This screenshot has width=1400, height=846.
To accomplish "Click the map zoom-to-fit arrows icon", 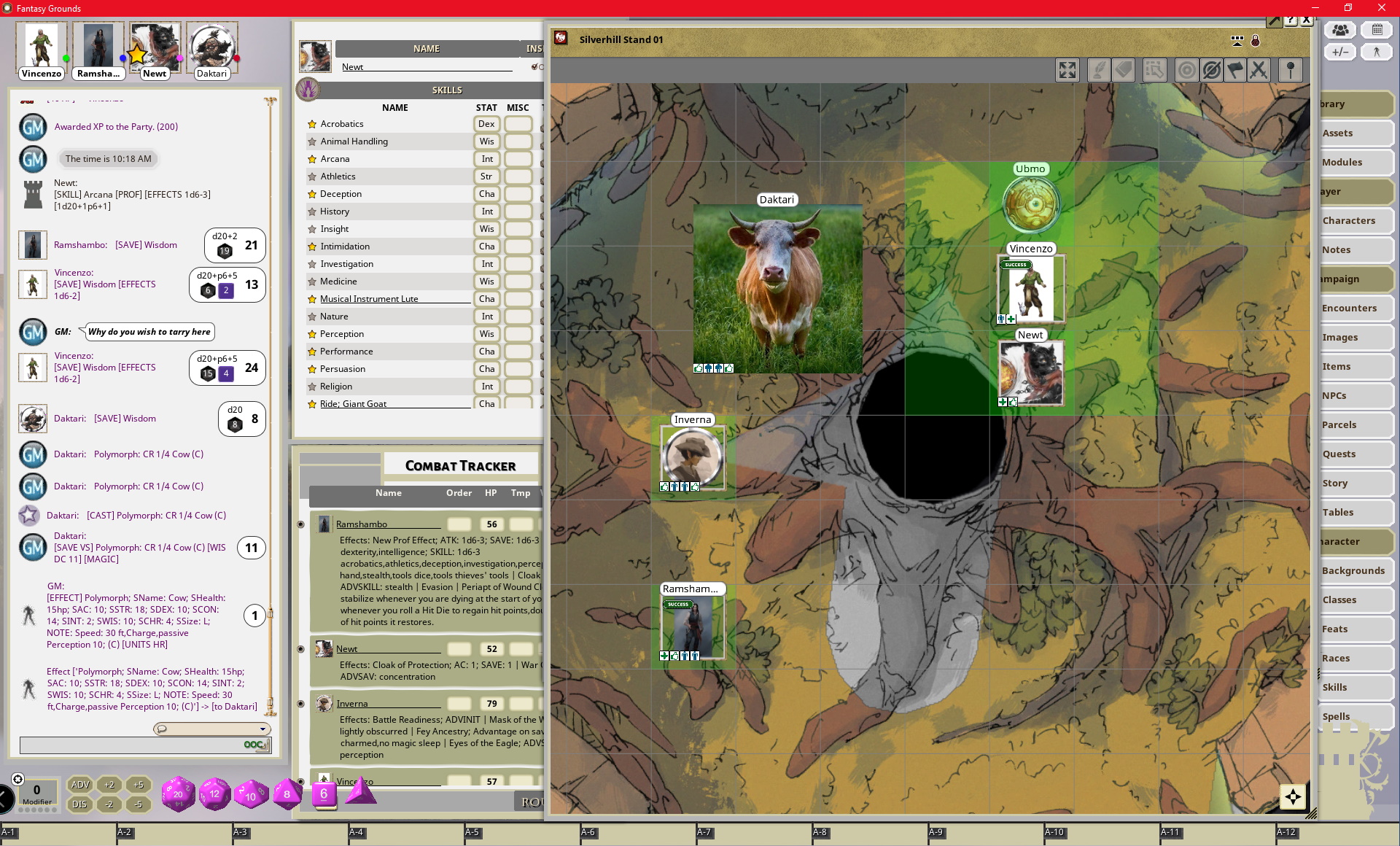I will click(1067, 70).
